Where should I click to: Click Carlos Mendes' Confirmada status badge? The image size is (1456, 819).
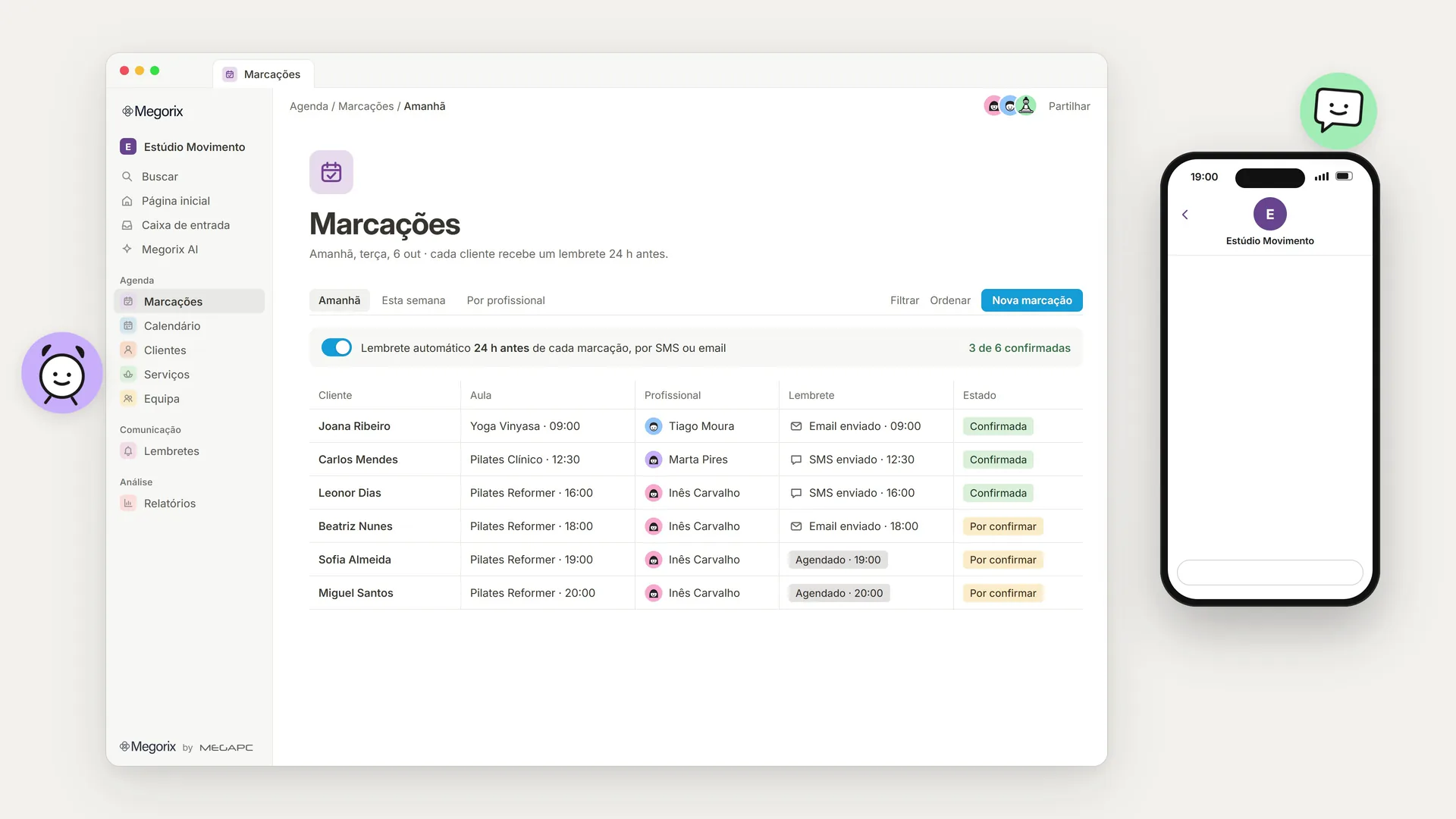click(x=998, y=460)
